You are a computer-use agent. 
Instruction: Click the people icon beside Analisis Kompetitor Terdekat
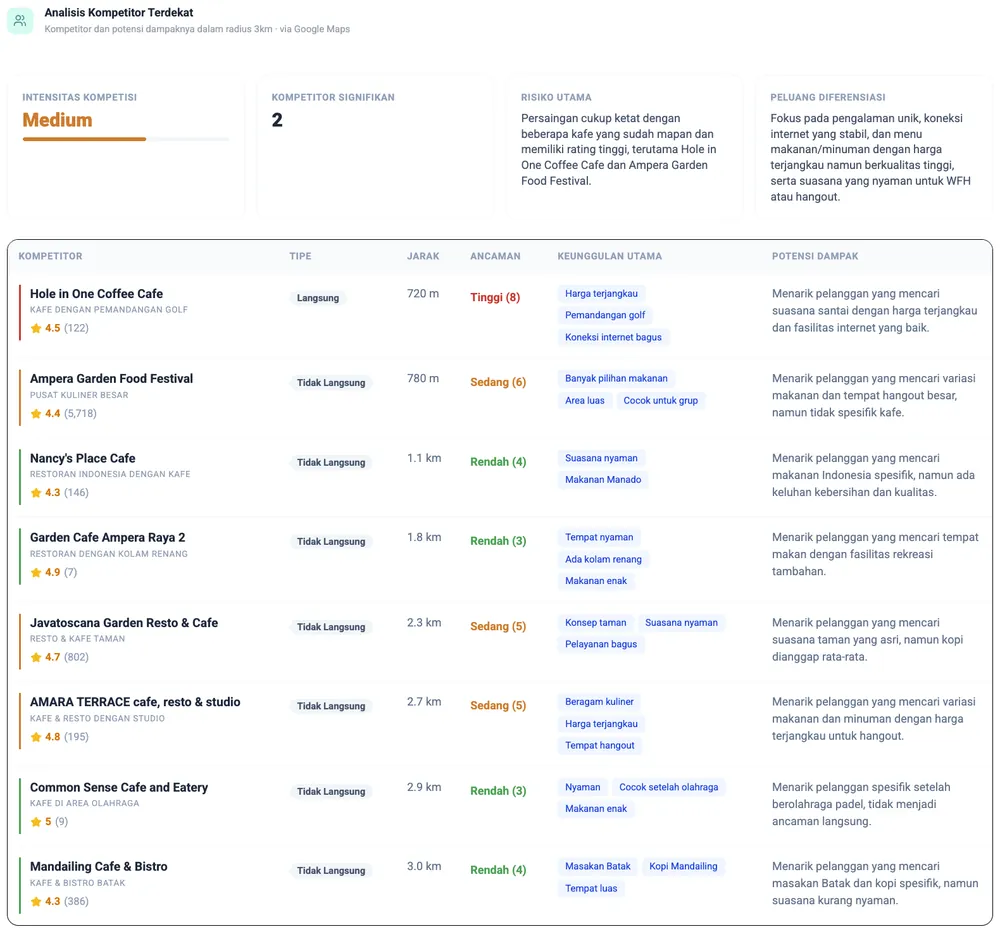pyautogui.click(x=20, y=20)
